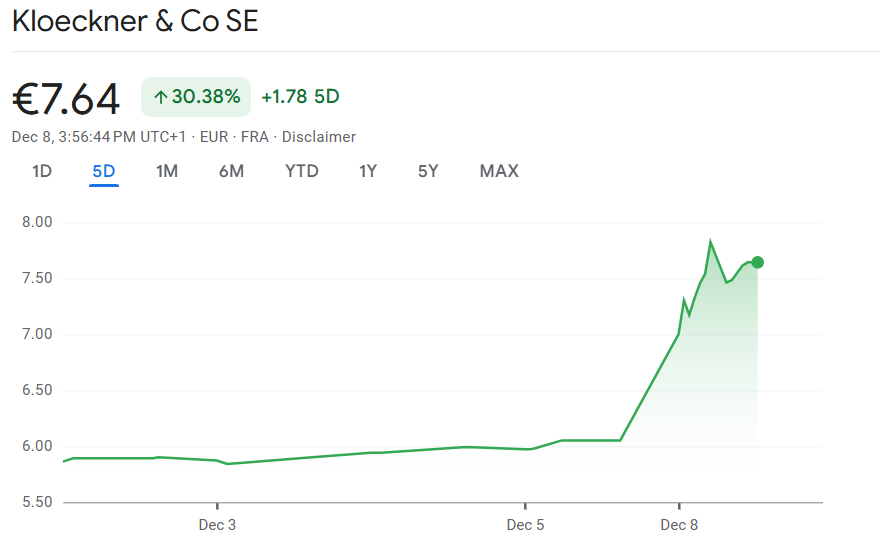Show the 1M chart range
Image resolution: width=880 pixels, height=546 pixels.
click(167, 171)
